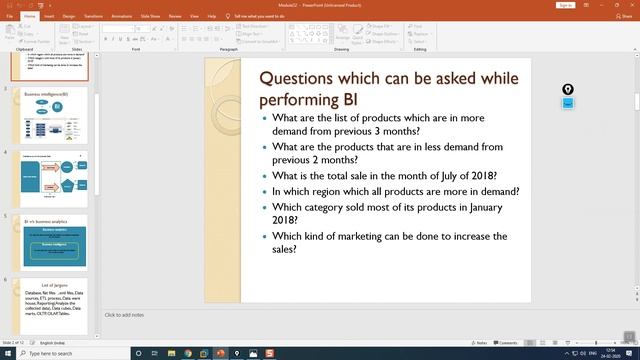Increase font size with grow icon
Screen dimensions: 640x360
(x=154, y=29)
